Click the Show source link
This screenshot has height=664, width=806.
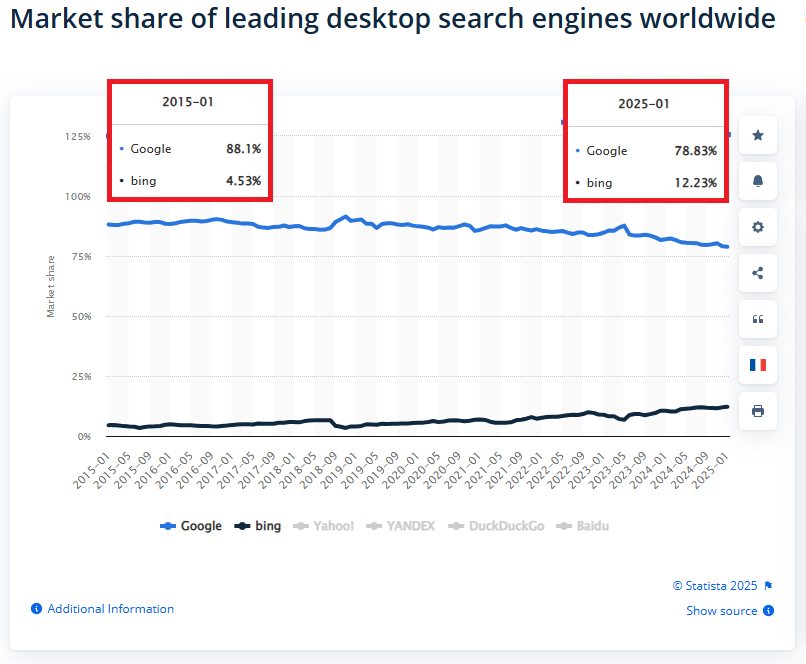(722, 611)
